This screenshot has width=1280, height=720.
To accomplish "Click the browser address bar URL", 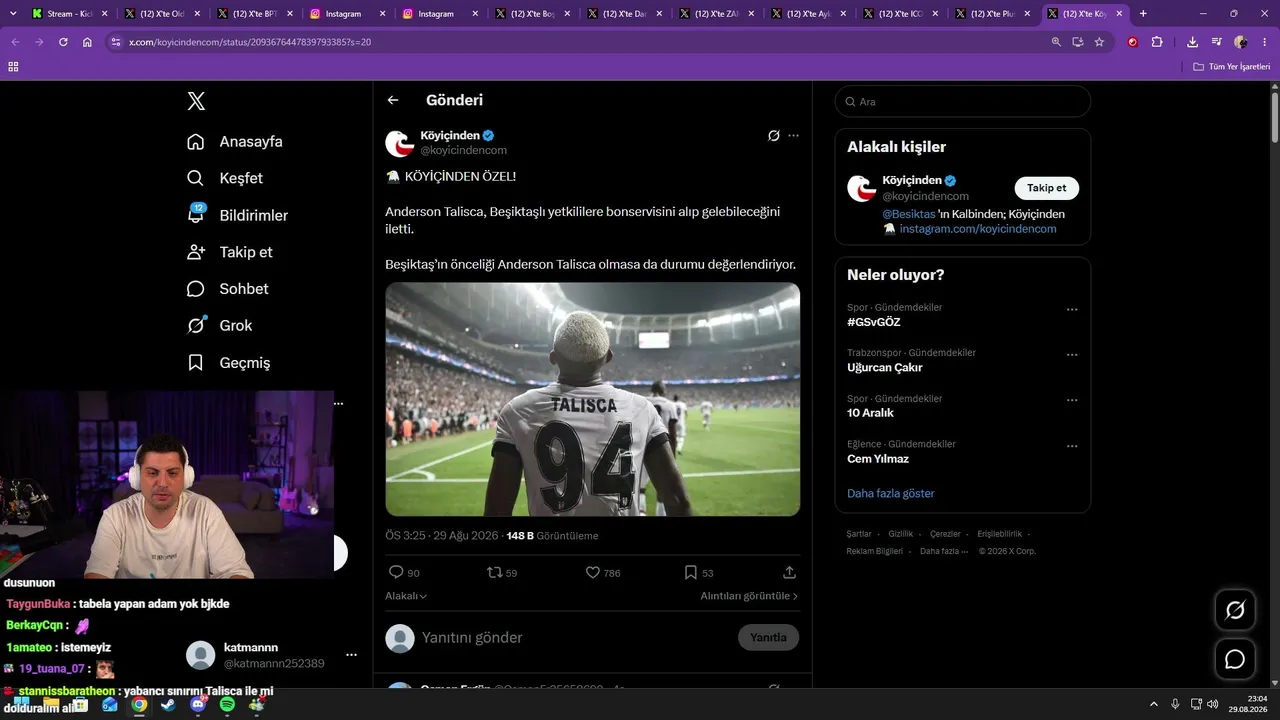I will pos(250,42).
